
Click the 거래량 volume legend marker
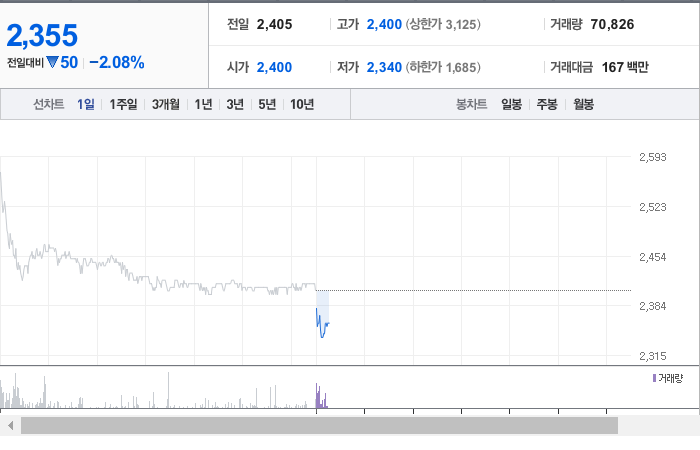click(654, 378)
